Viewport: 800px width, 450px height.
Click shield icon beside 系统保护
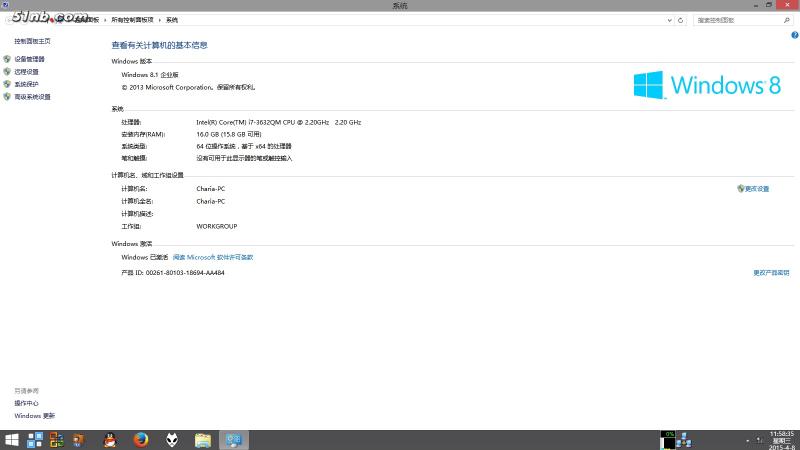click(x=7, y=84)
